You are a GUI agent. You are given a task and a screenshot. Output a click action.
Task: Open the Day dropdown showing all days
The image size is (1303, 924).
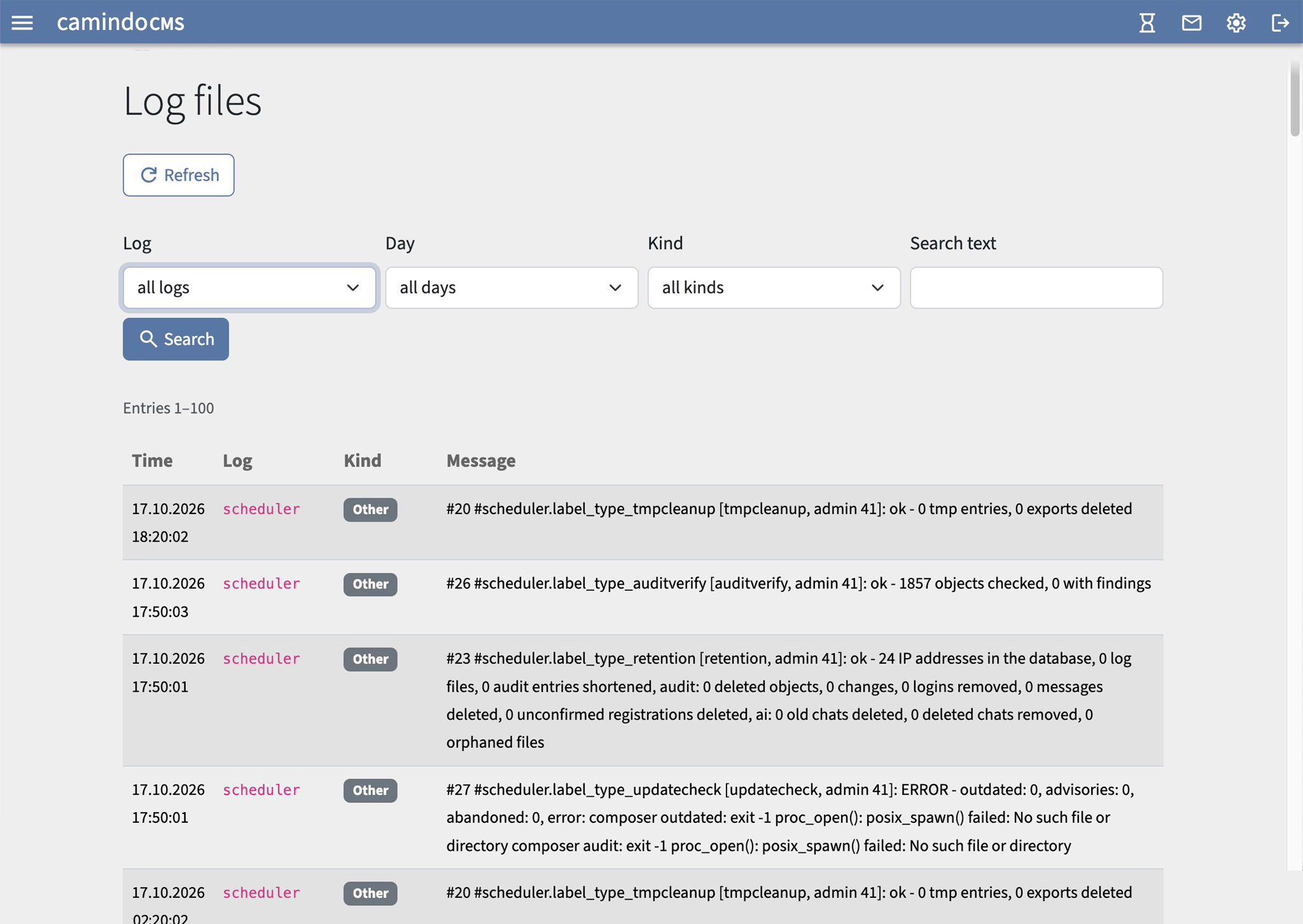[x=512, y=288]
